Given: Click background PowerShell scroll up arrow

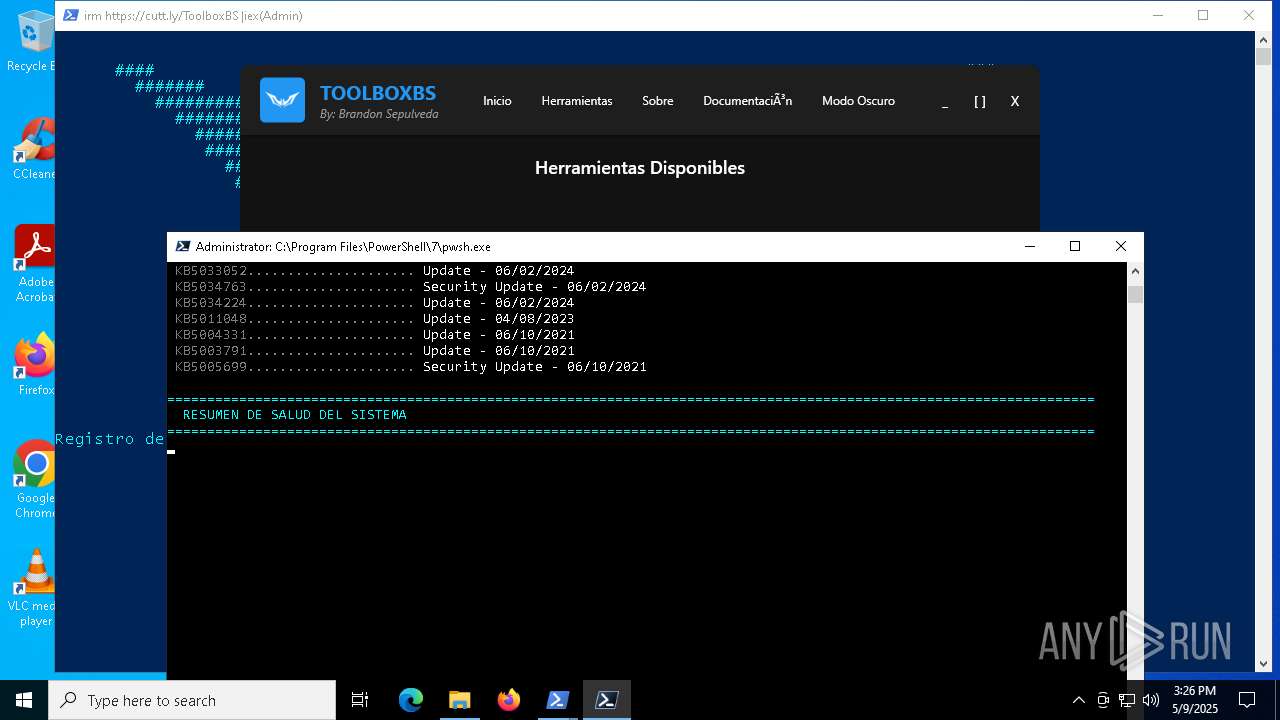Looking at the screenshot, I should coord(1263,39).
